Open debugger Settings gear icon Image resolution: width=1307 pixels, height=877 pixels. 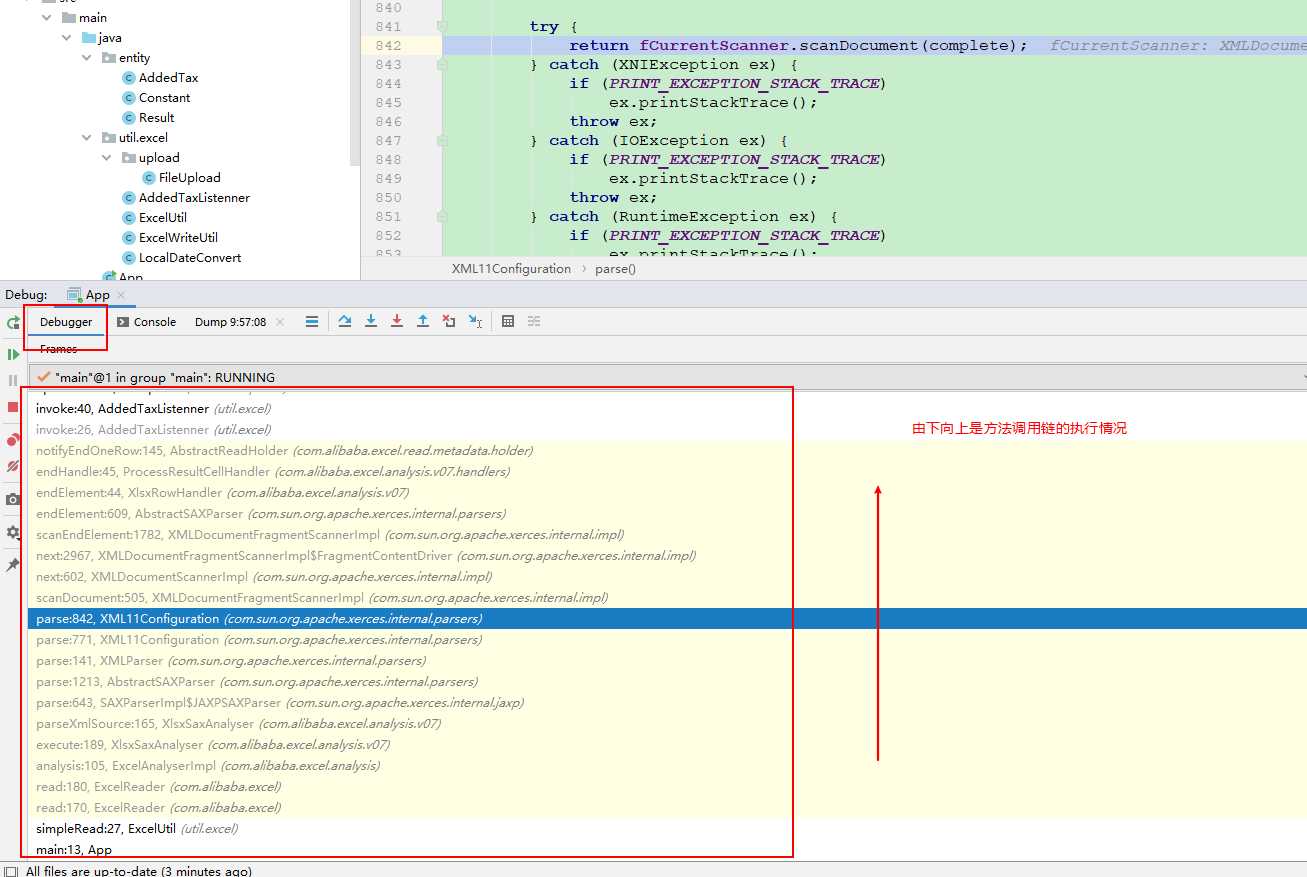point(13,532)
